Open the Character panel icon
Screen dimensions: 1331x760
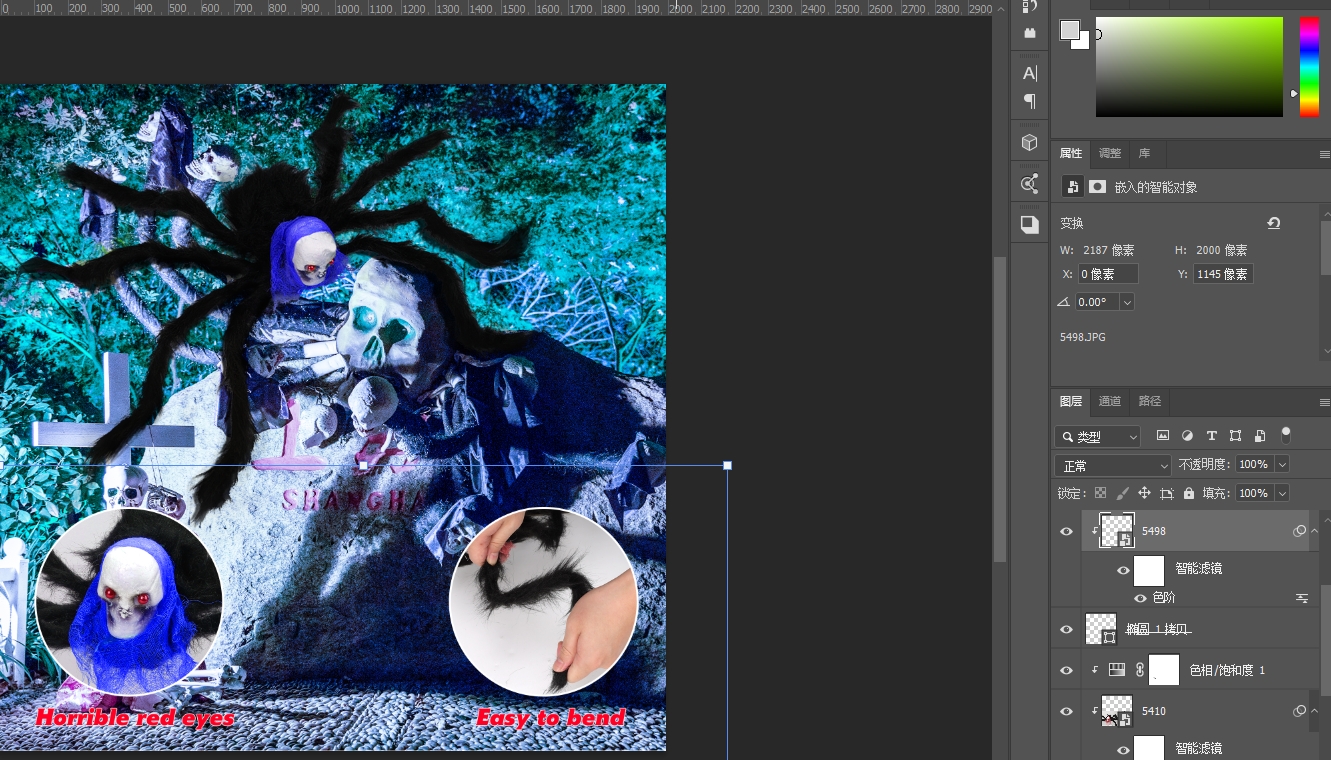(1029, 73)
